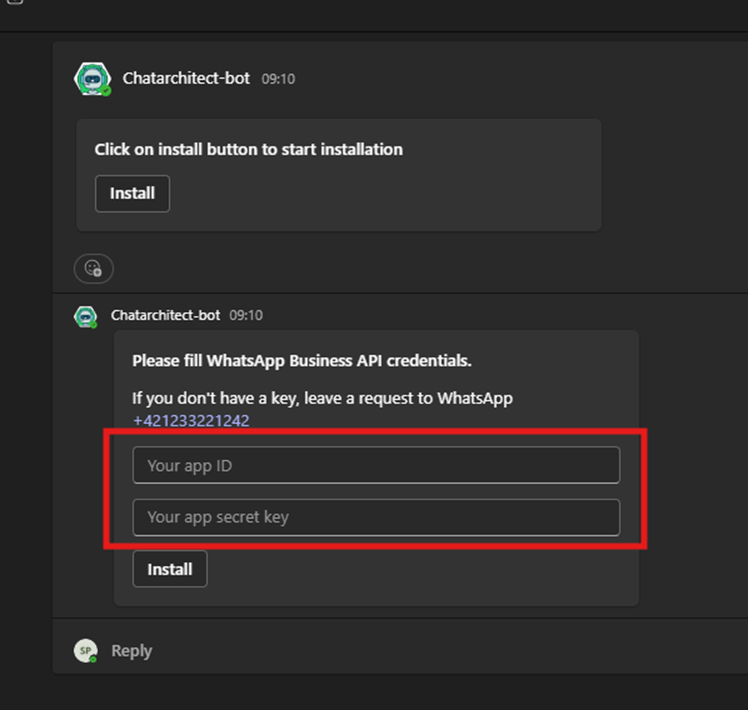Focus the 'Your app ID' input field
The width and height of the screenshot is (748, 710).
pyautogui.click(x=376, y=465)
